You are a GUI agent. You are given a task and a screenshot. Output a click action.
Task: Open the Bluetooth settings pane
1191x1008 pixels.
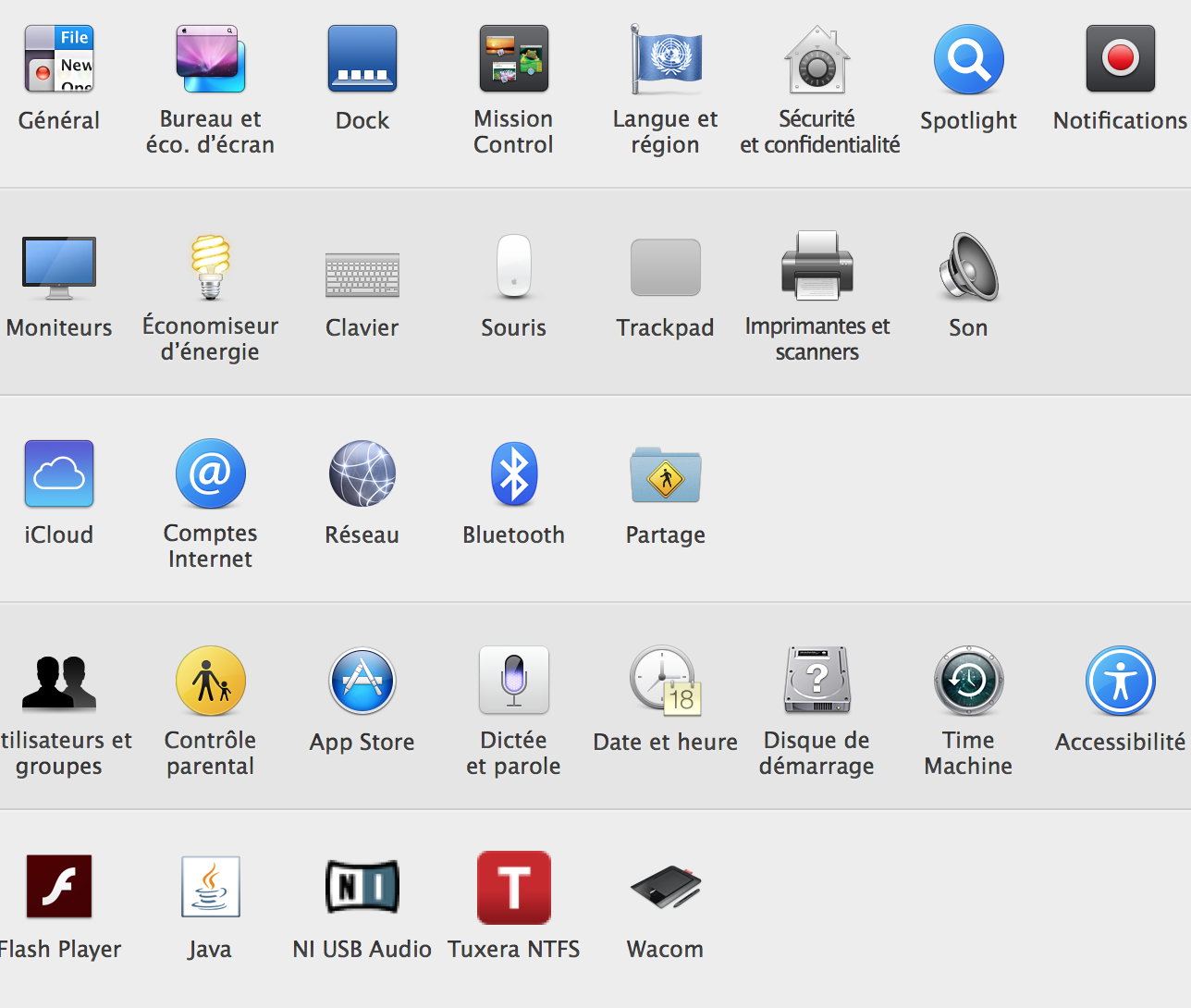coord(513,473)
